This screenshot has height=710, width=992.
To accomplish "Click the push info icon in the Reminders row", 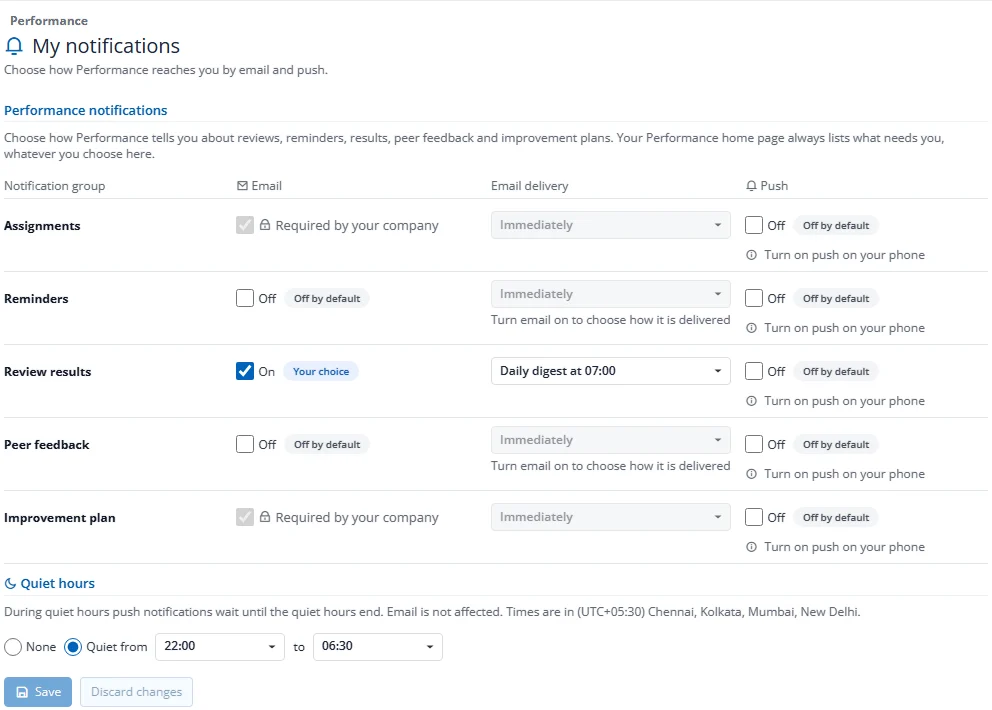I will click(751, 328).
